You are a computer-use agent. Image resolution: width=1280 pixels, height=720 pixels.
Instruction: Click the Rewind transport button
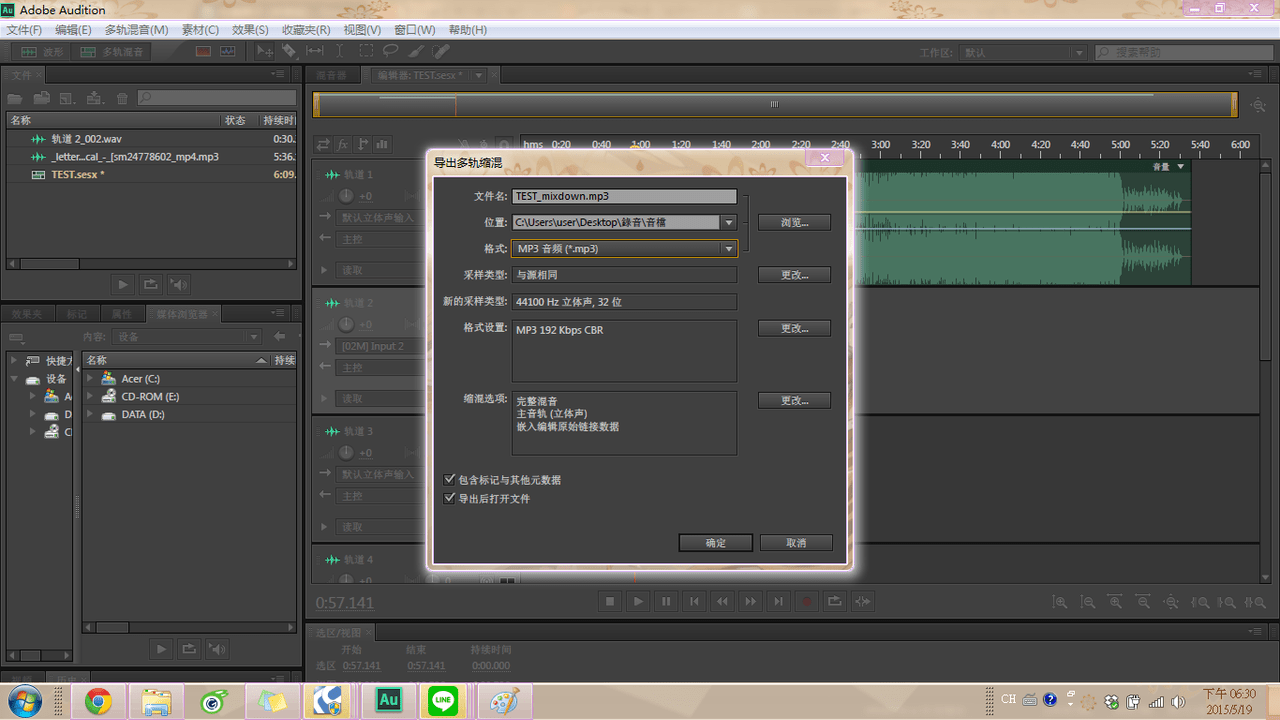(722, 601)
